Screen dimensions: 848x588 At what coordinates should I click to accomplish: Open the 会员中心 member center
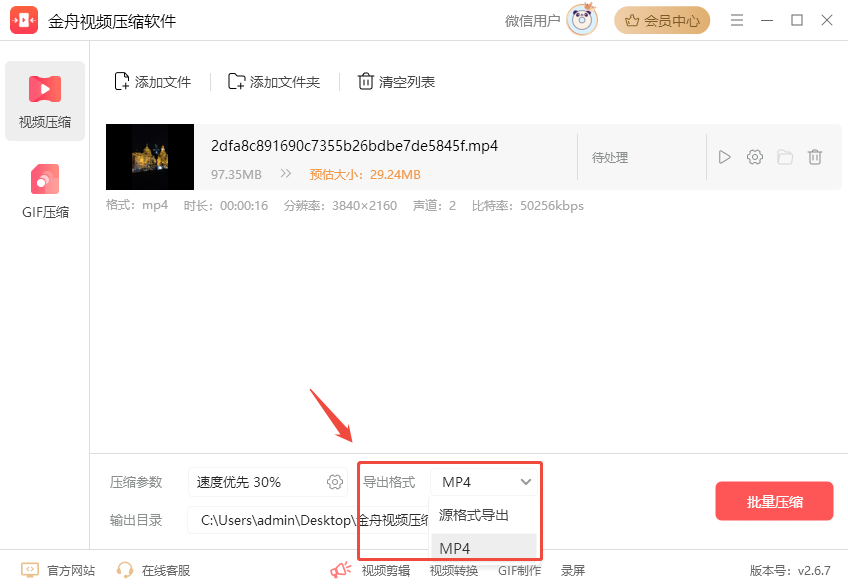tap(662, 21)
